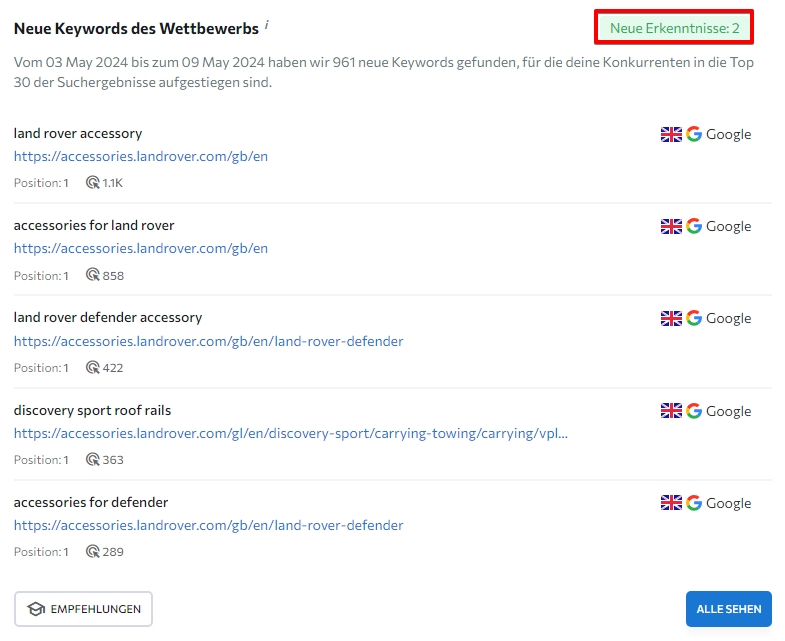Viewport: 785px width, 641px height.
Task: Click 'Position: 1' under 'land rover accessory'
Action: 41,183
